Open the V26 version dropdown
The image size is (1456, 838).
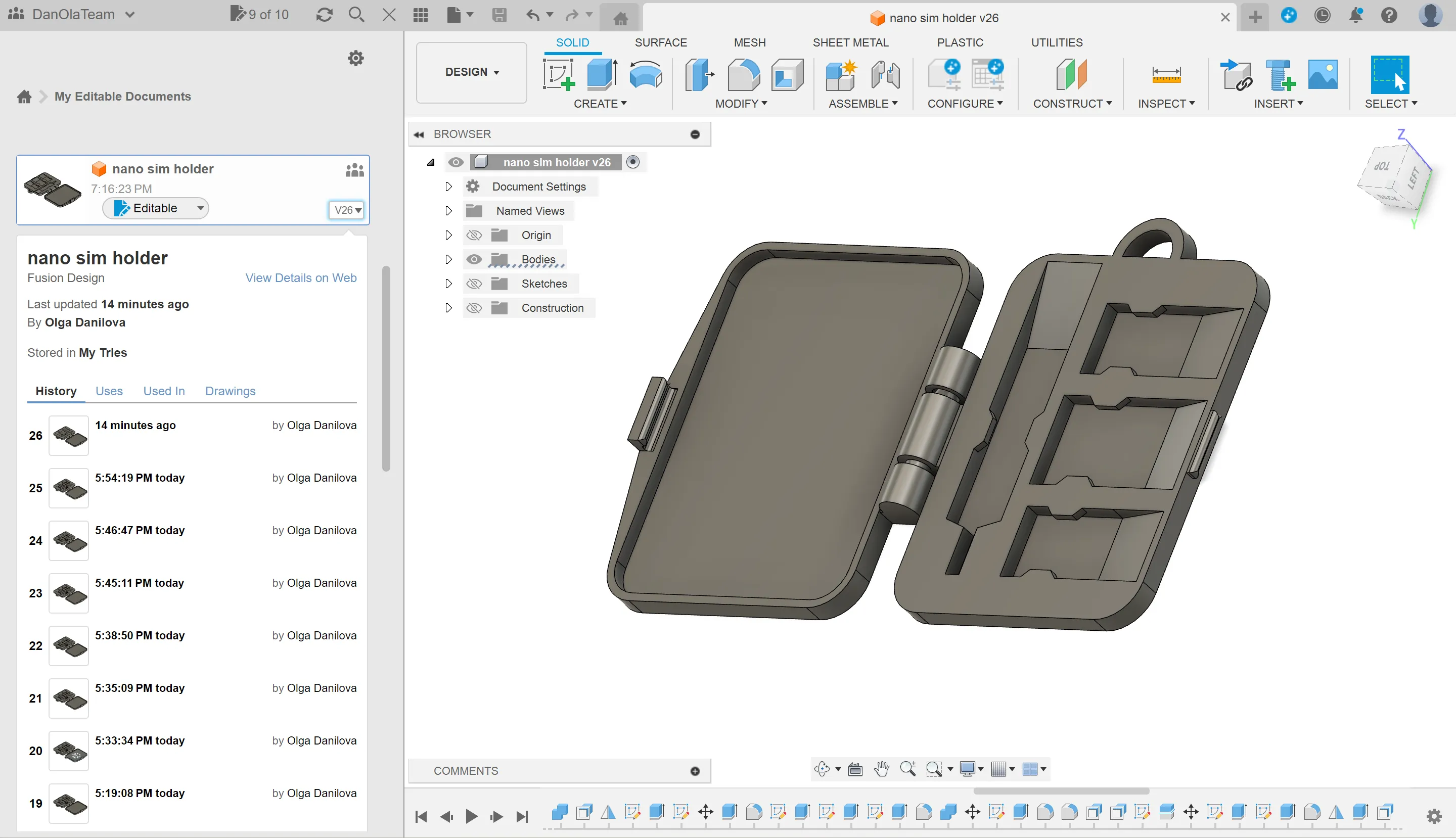[347, 210]
